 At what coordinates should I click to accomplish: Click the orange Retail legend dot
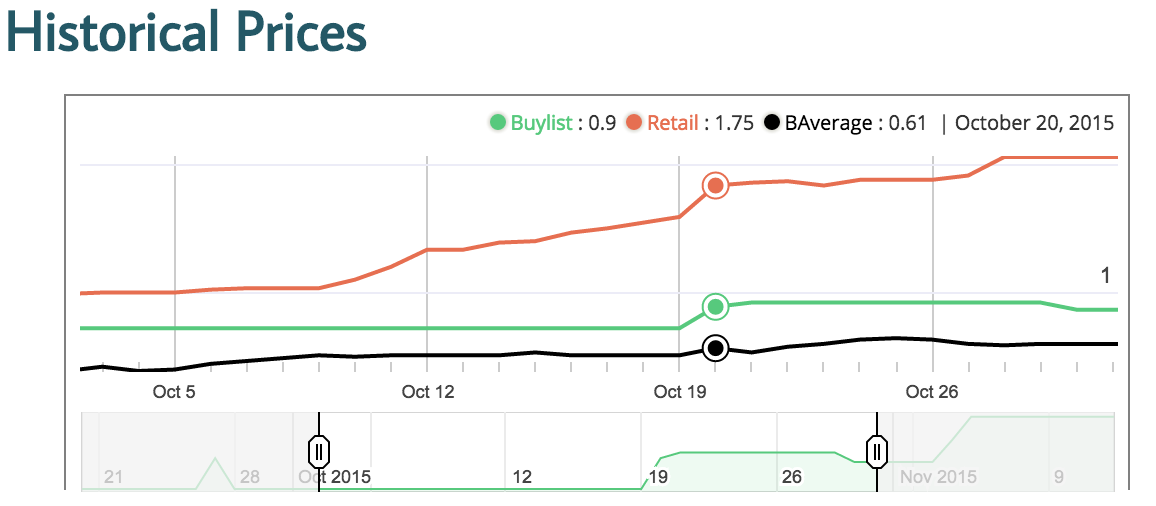click(x=634, y=123)
